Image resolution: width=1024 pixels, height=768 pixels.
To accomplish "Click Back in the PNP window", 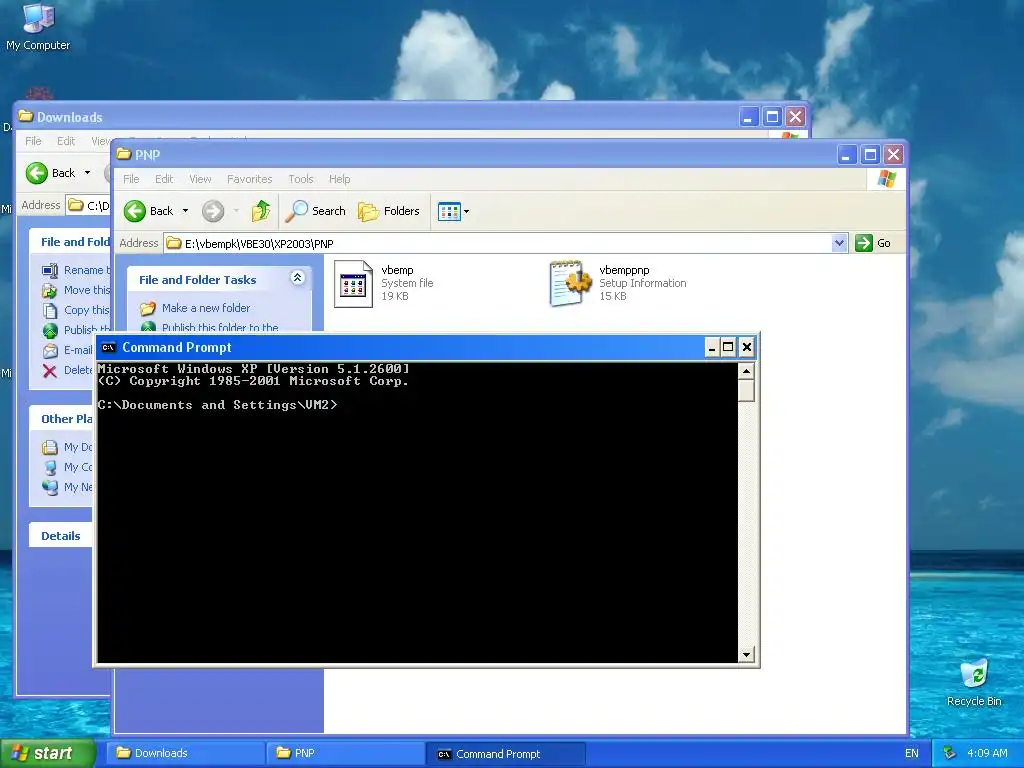I will tap(149, 211).
